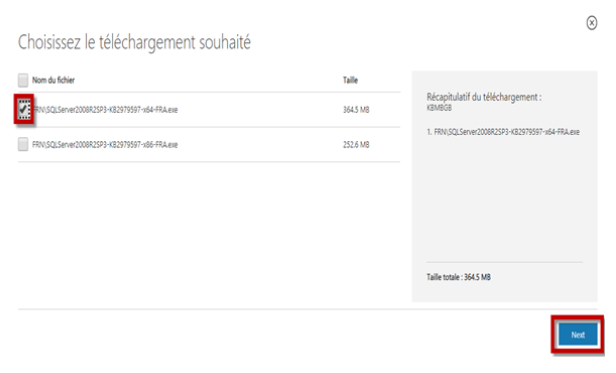Uncheck the x64-FRA.exe file checkbox
This screenshot has width=616, height=373.
tap(24, 109)
